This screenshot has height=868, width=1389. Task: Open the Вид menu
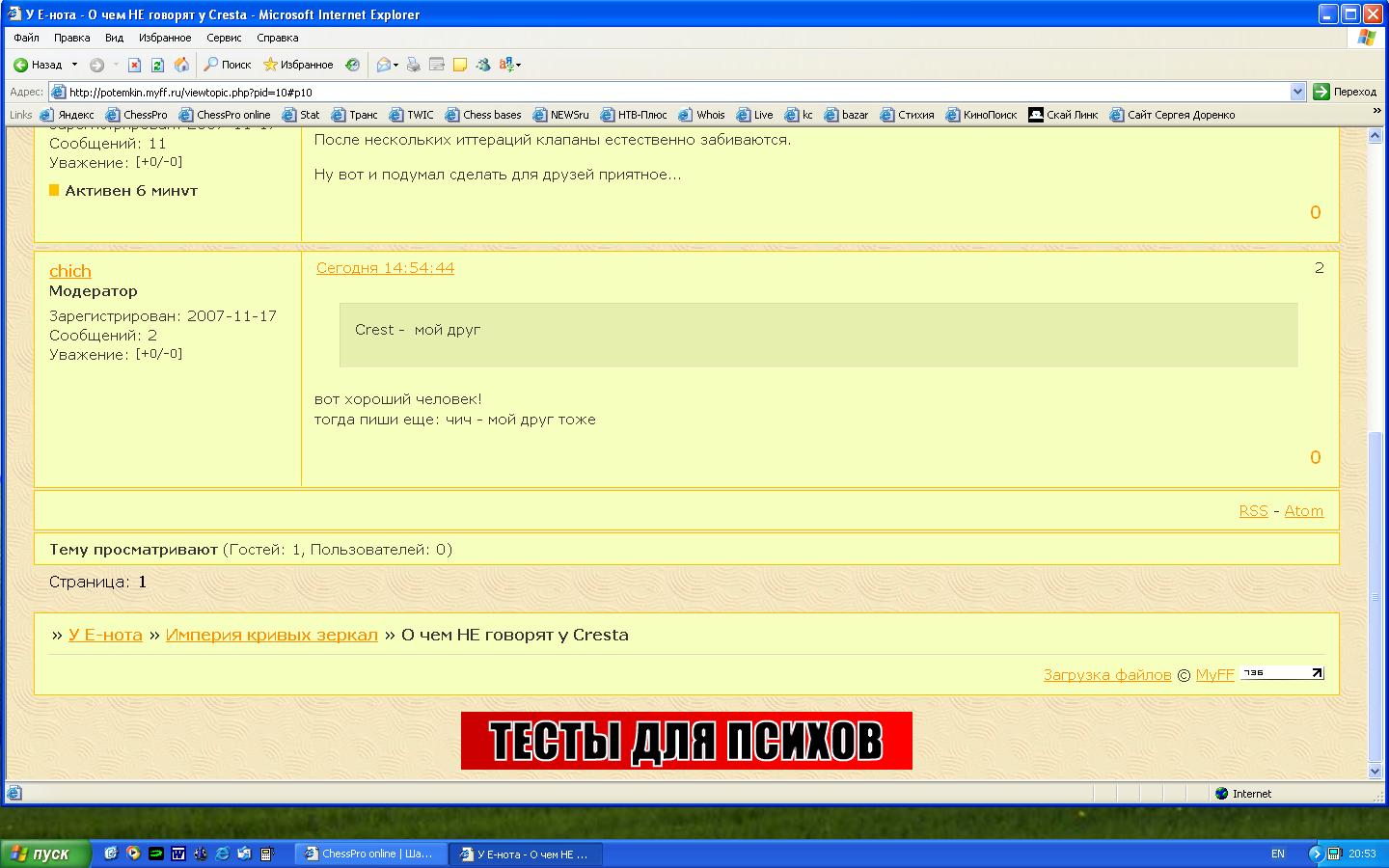tap(114, 38)
